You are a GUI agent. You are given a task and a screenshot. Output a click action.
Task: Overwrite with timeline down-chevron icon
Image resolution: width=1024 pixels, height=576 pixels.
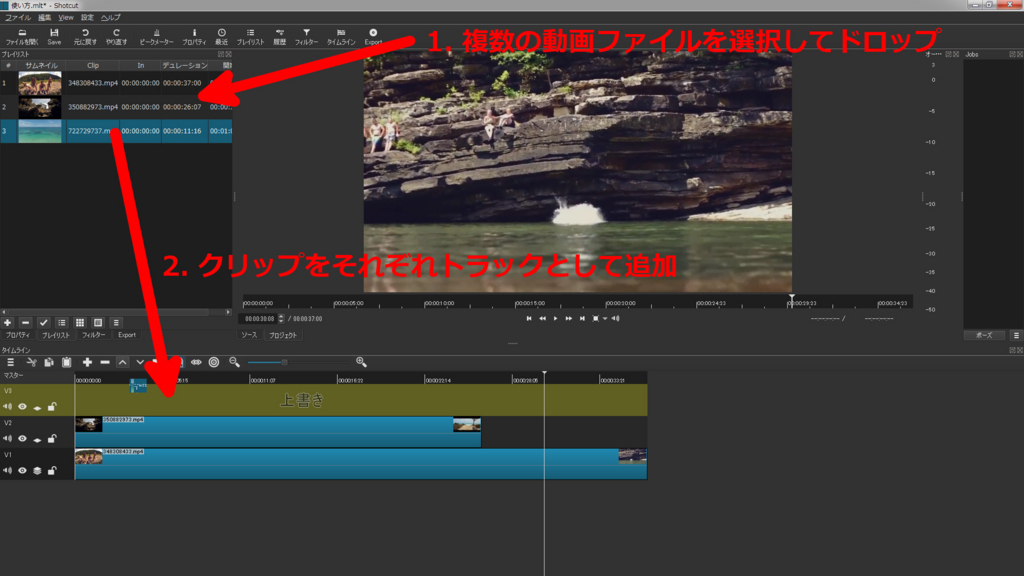140,362
